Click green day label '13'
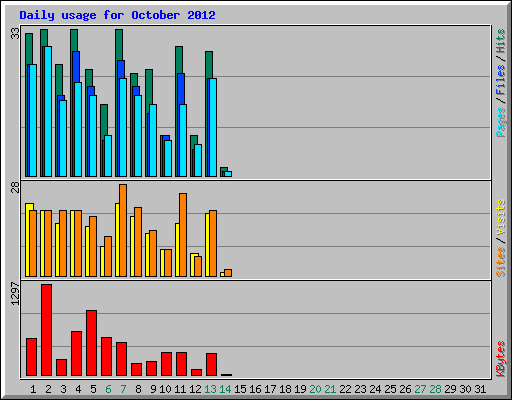Image resolution: width=512 pixels, height=400 pixels. (x=210, y=389)
